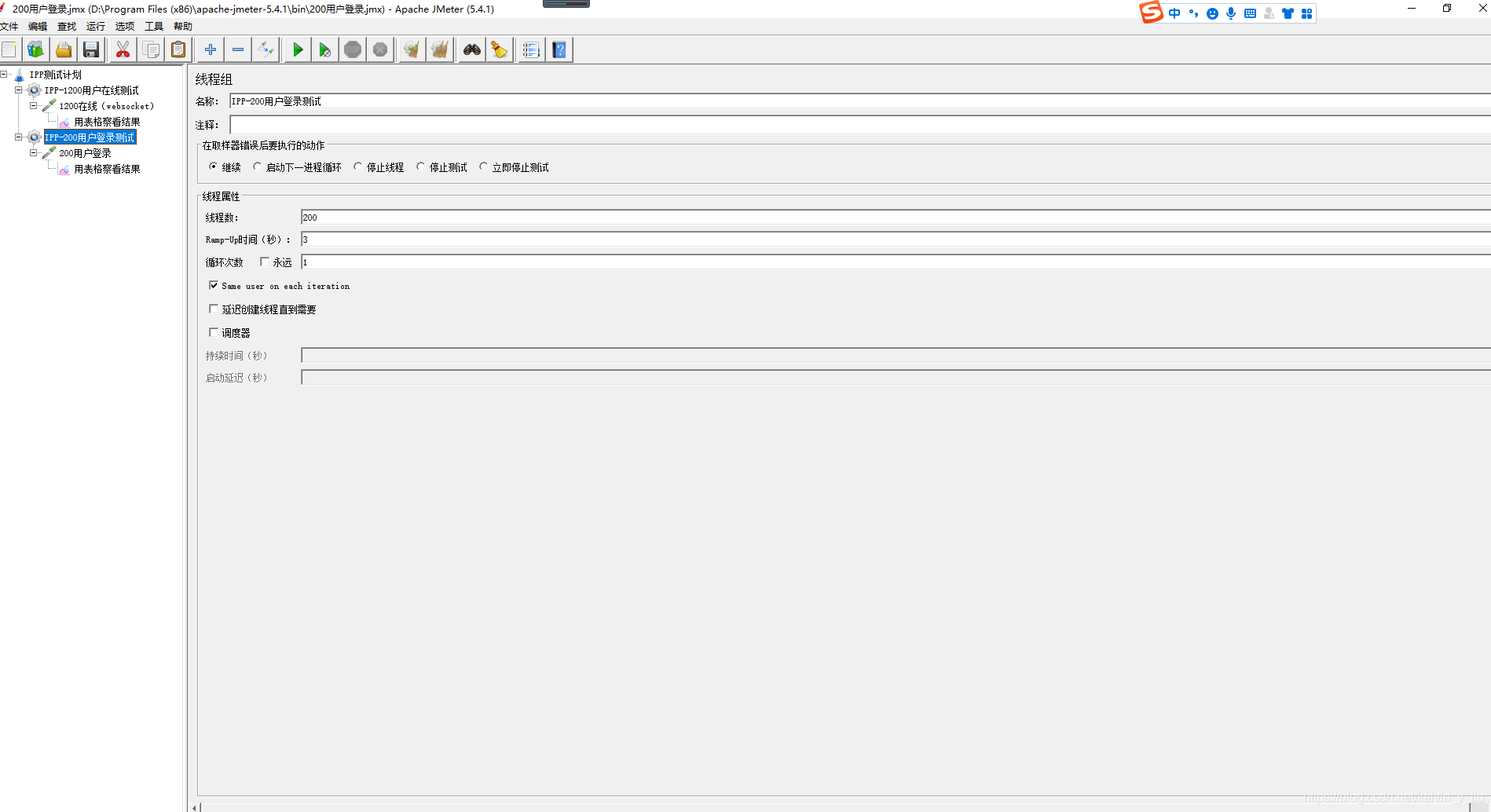Click the 名称 name input field
Image resolution: width=1491 pixels, height=812 pixels.
[x=860, y=101]
